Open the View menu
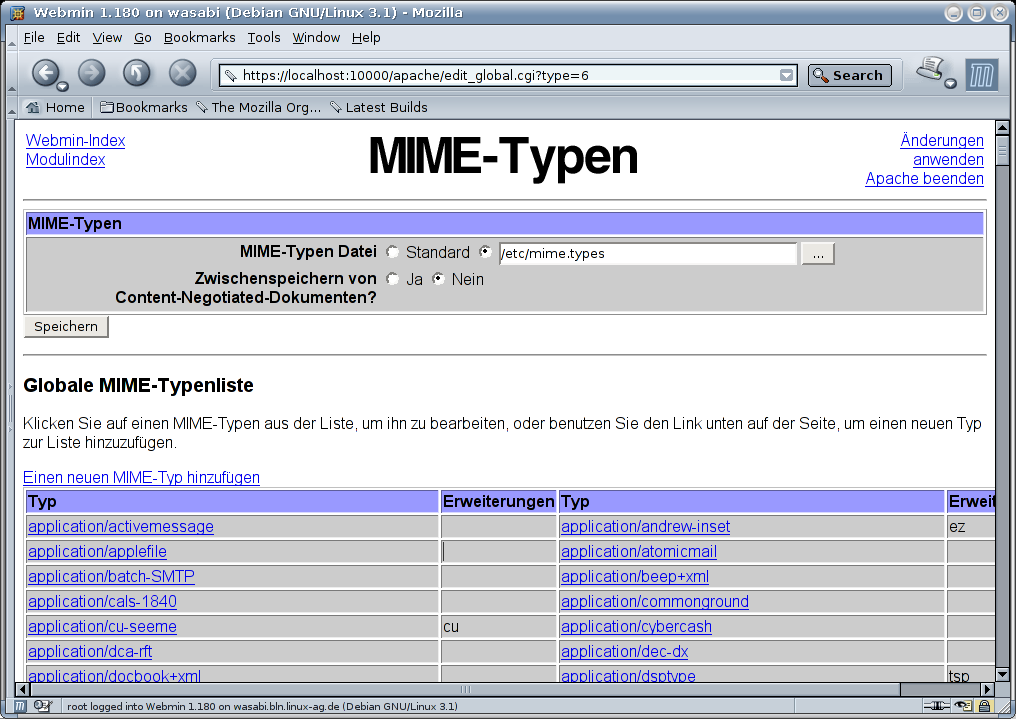 [x=107, y=38]
